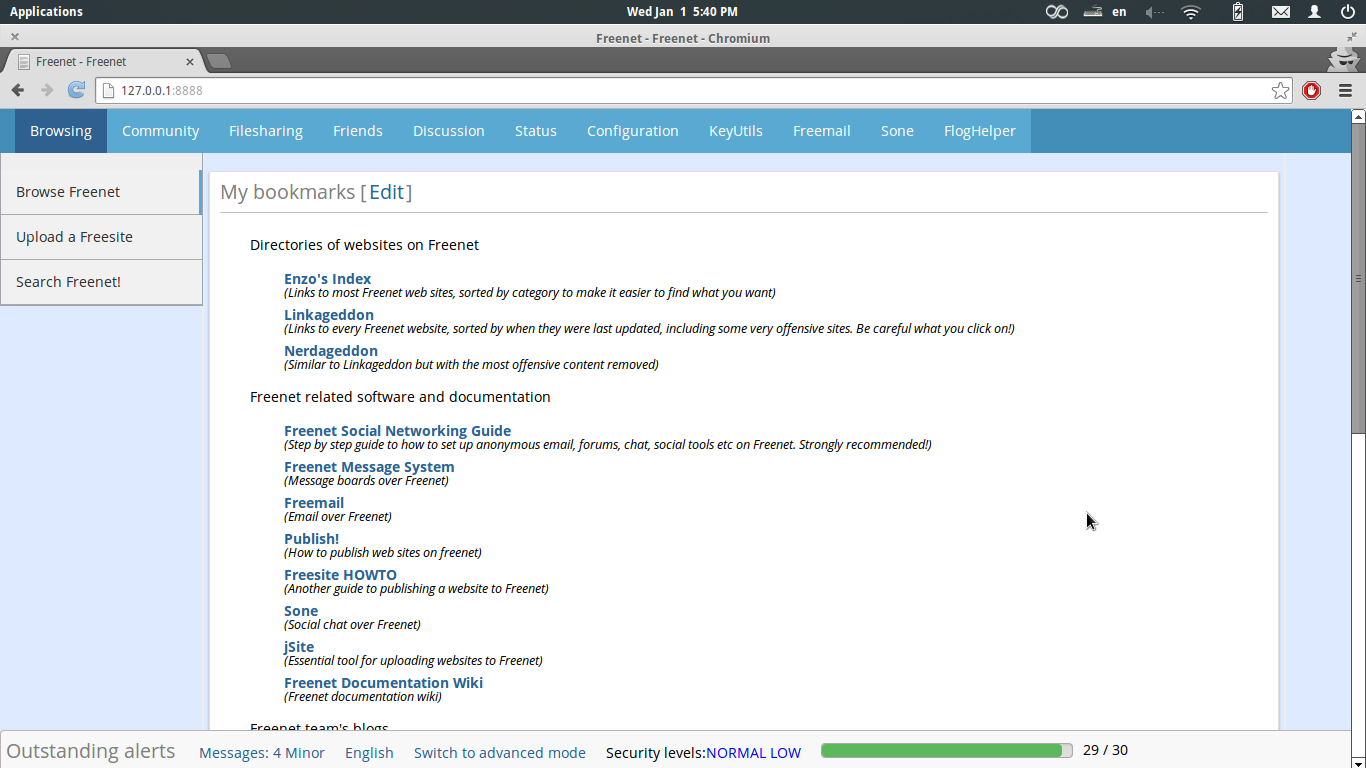Open the battery indicator

coord(1238,12)
